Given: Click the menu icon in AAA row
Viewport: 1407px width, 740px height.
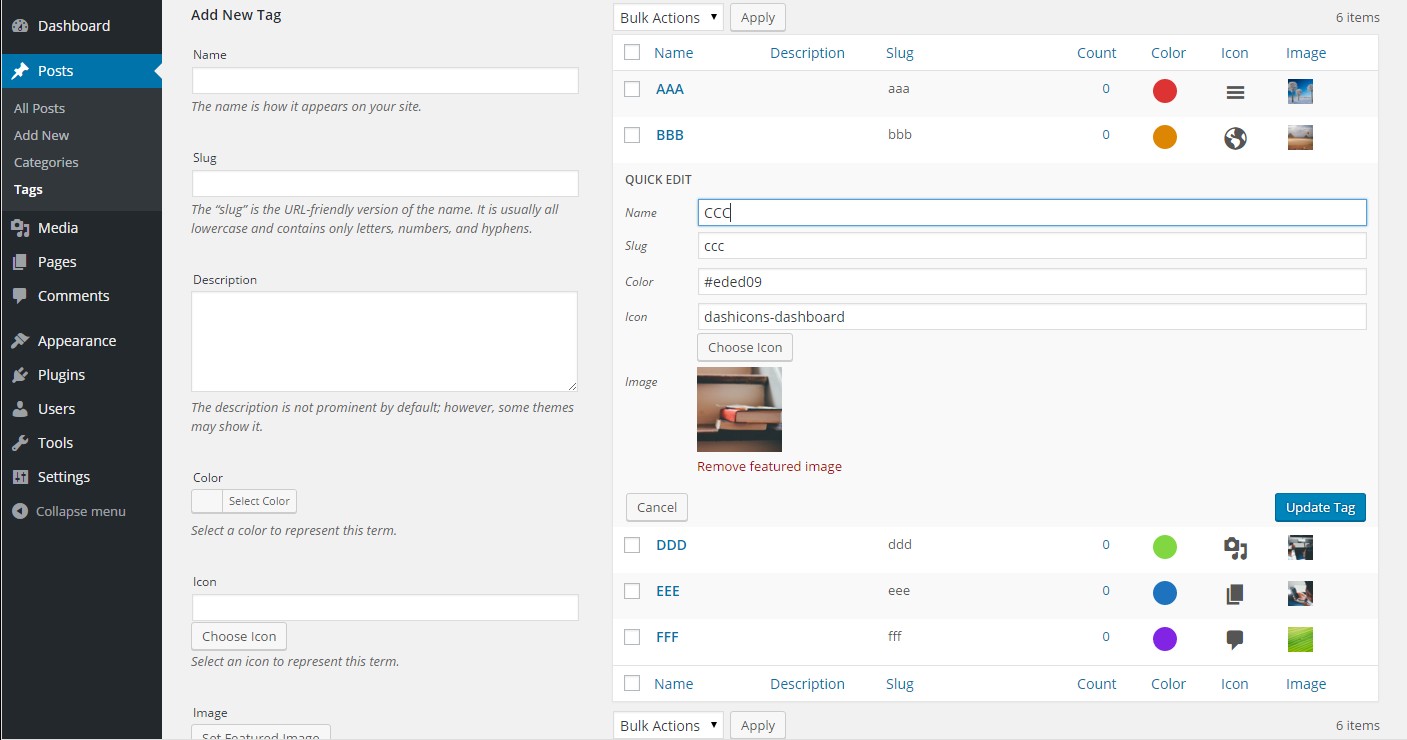Looking at the screenshot, I should [x=1235, y=92].
